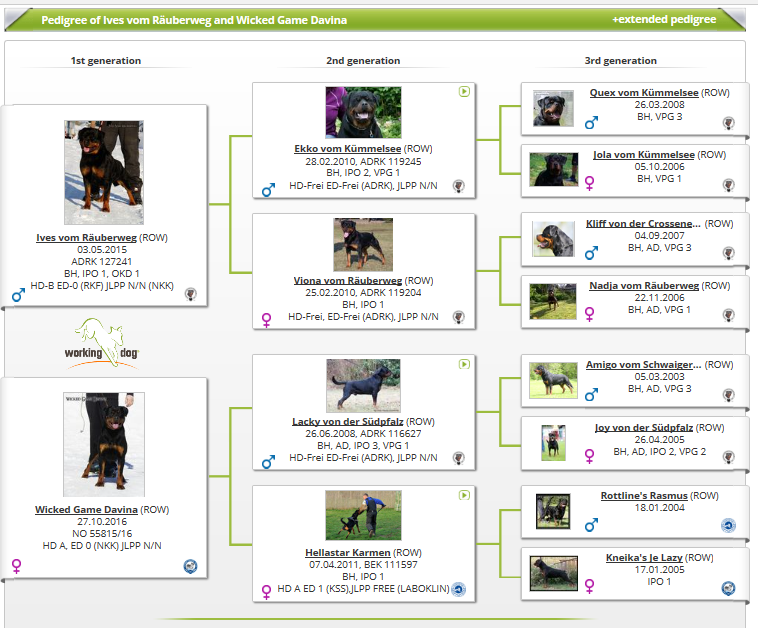Open the Hellastar Karmen name link
758x628 pixels.
click(x=348, y=552)
